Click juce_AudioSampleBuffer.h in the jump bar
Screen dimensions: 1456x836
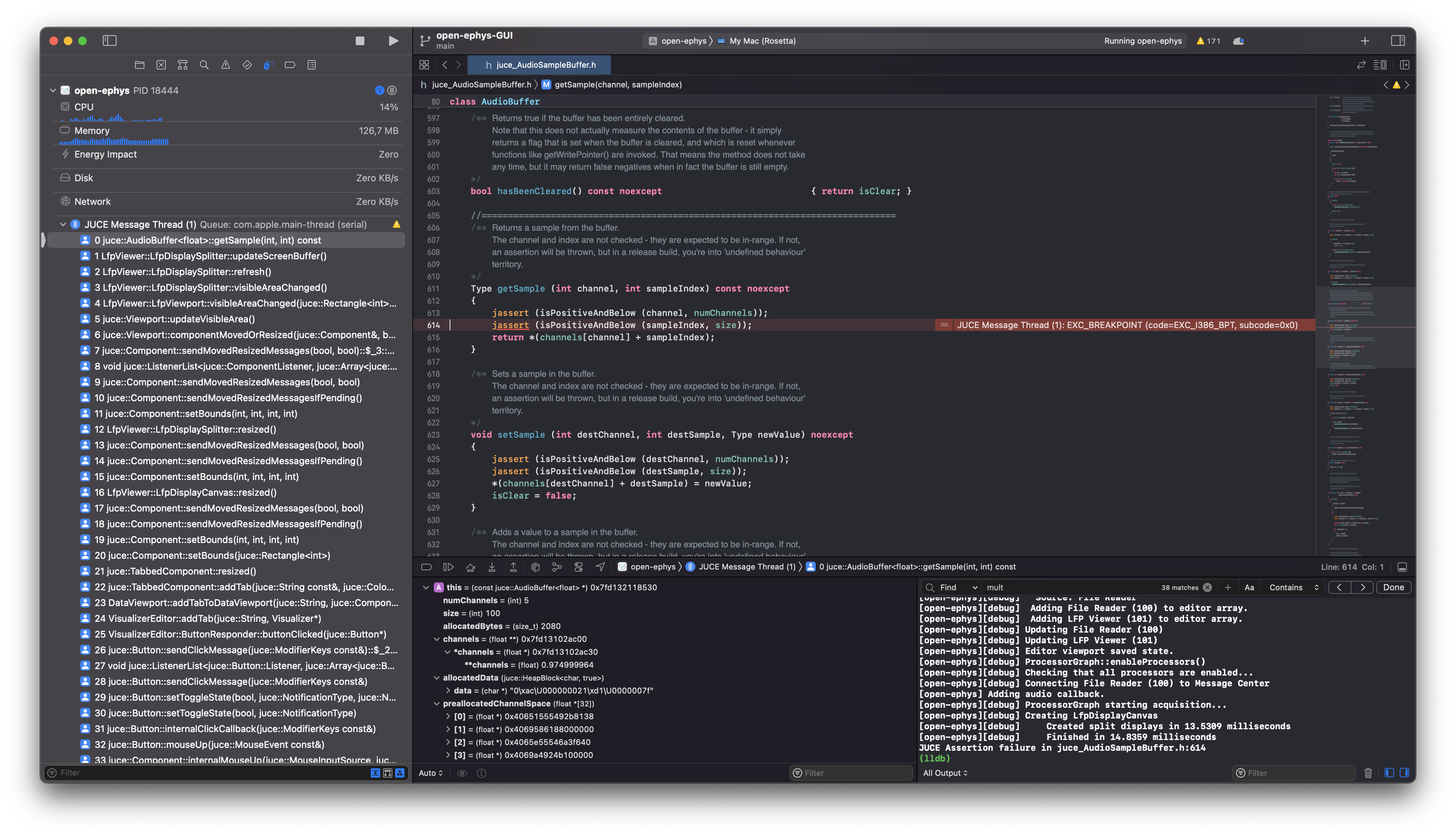pyautogui.click(x=476, y=85)
